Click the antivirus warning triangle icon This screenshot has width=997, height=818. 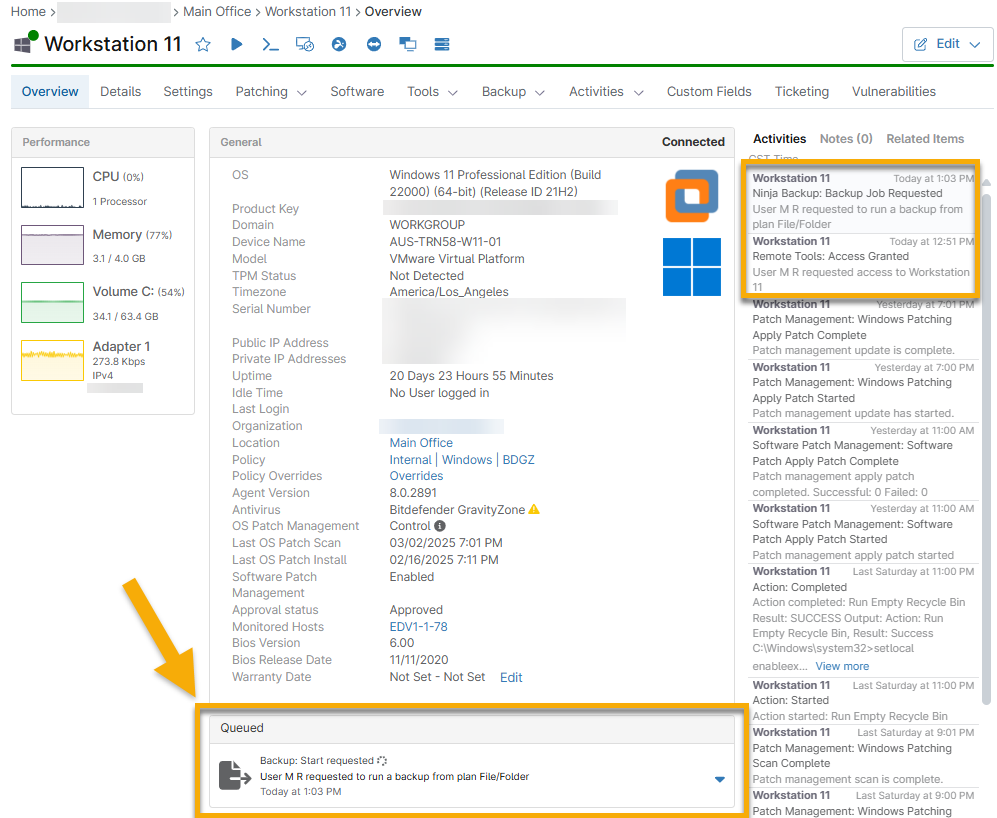click(534, 509)
